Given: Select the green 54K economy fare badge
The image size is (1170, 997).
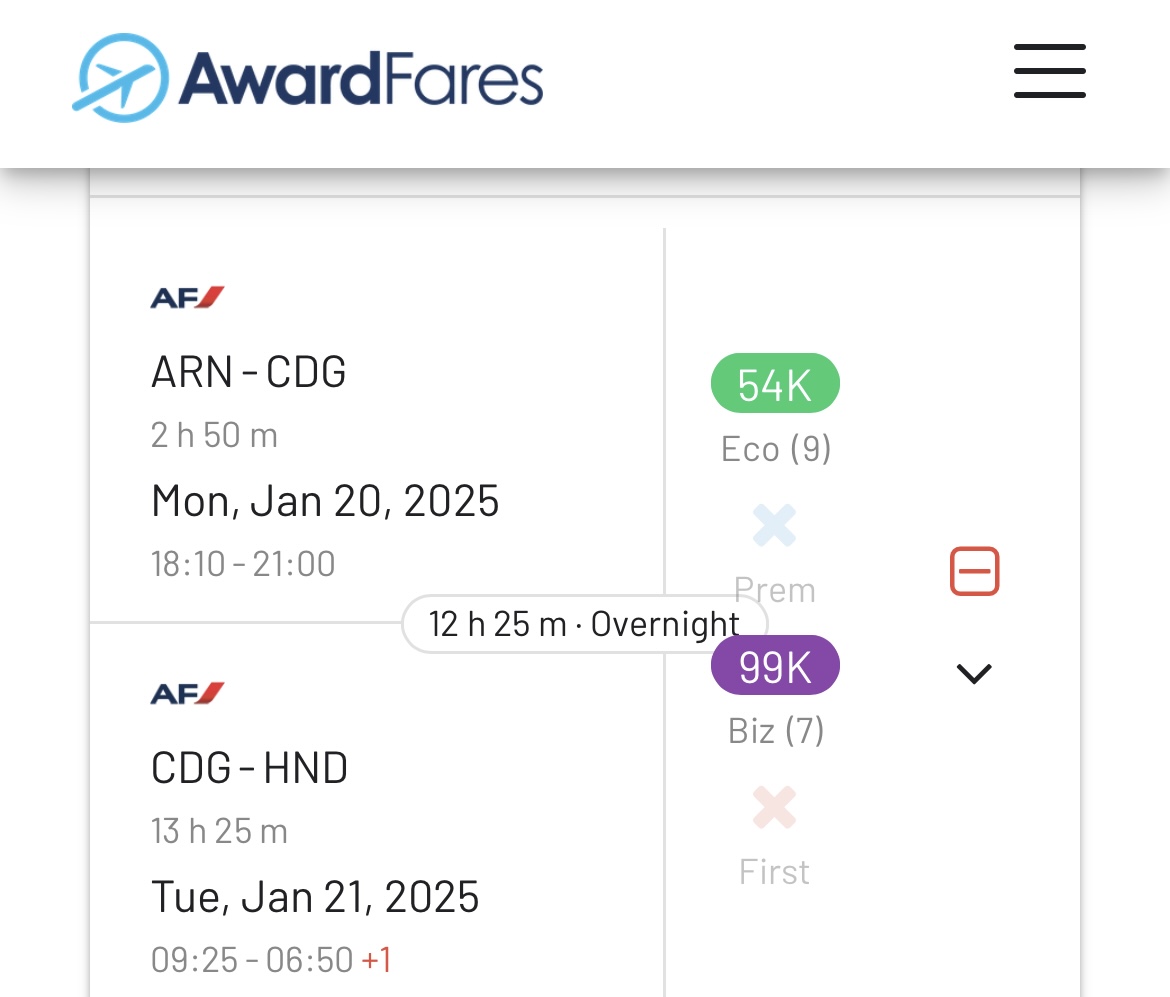Looking at the screenshot, I should coord(775,384).
